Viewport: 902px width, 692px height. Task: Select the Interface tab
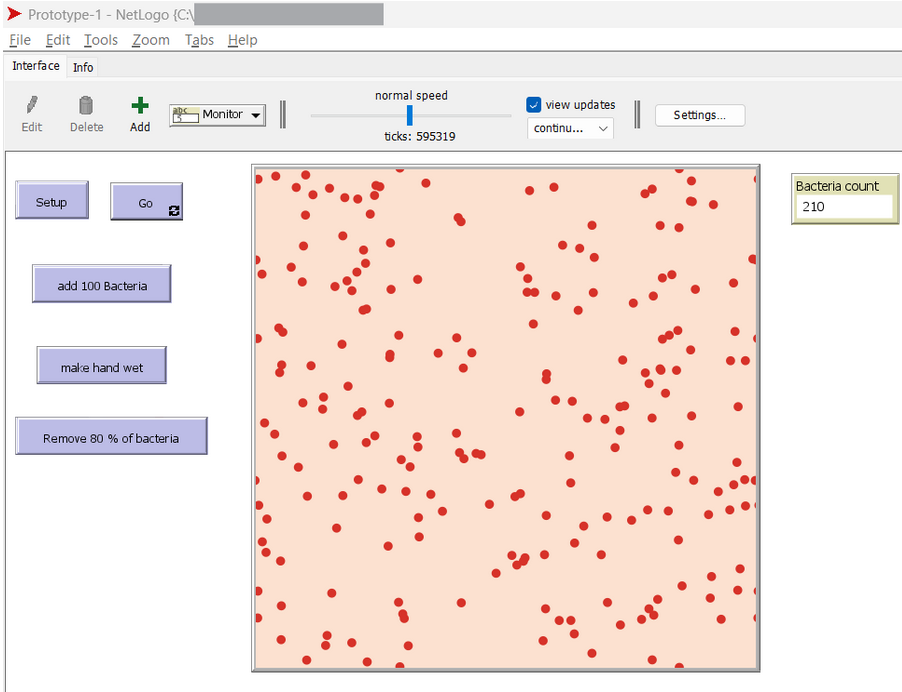click(x=36, y=66)
